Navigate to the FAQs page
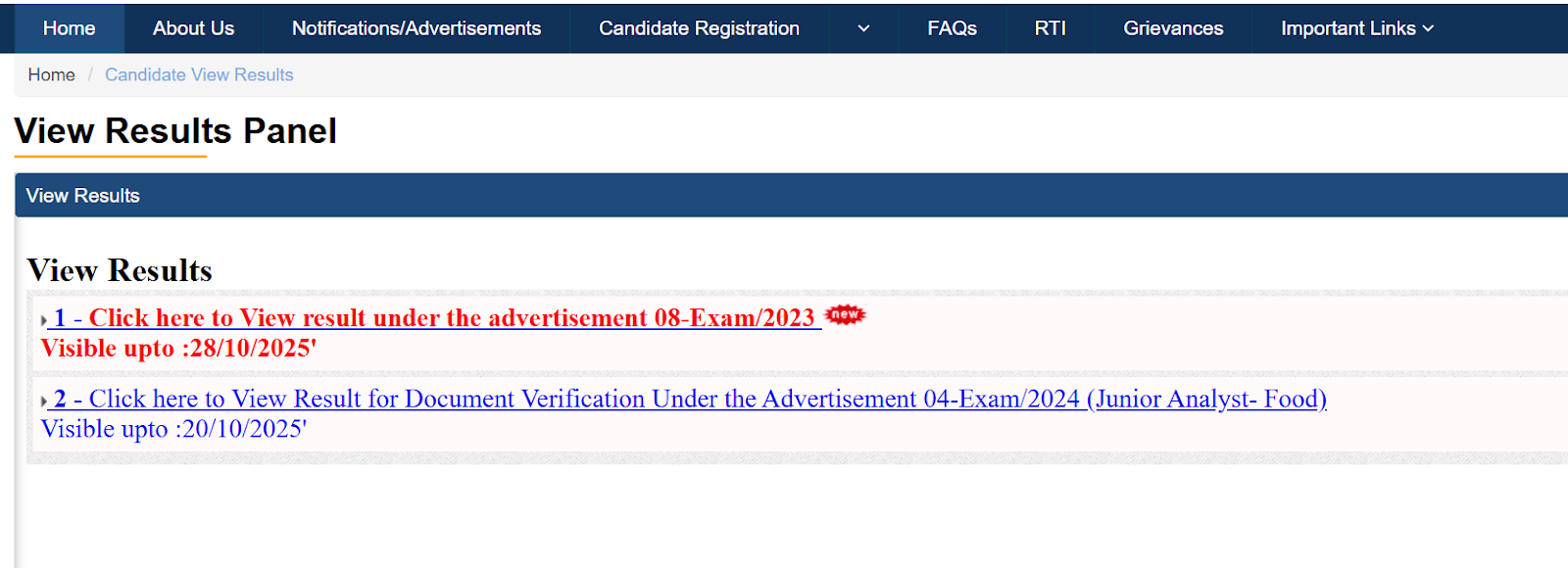The image size is (1568, 568). tap(952, 28)
